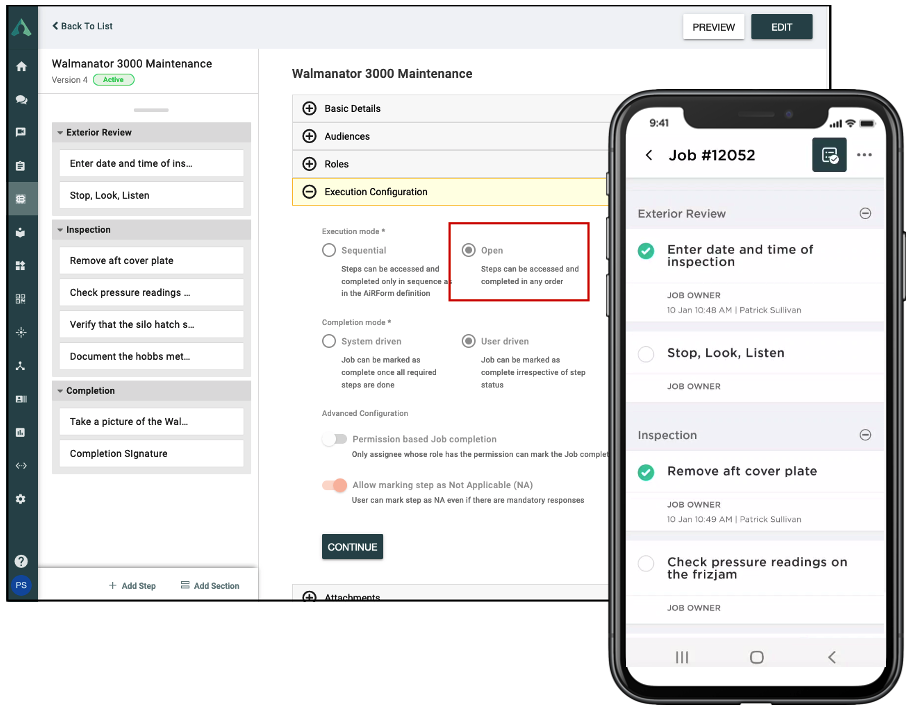912x707 pixels.
Task: Collapse the Execution Configuration section
Action: tap(309, 192)
